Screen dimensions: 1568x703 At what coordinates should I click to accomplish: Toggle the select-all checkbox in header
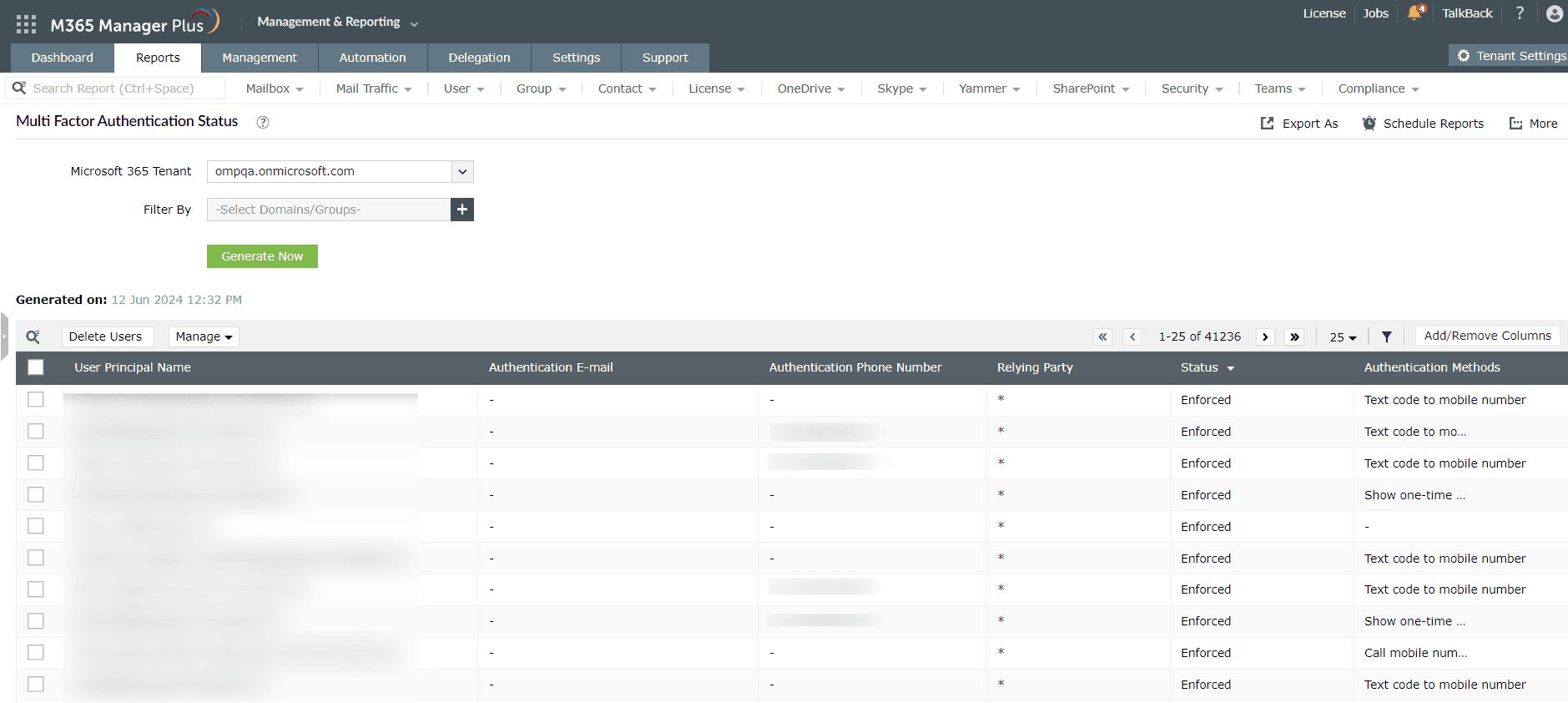pyautogui.click(x=36, y=367)
